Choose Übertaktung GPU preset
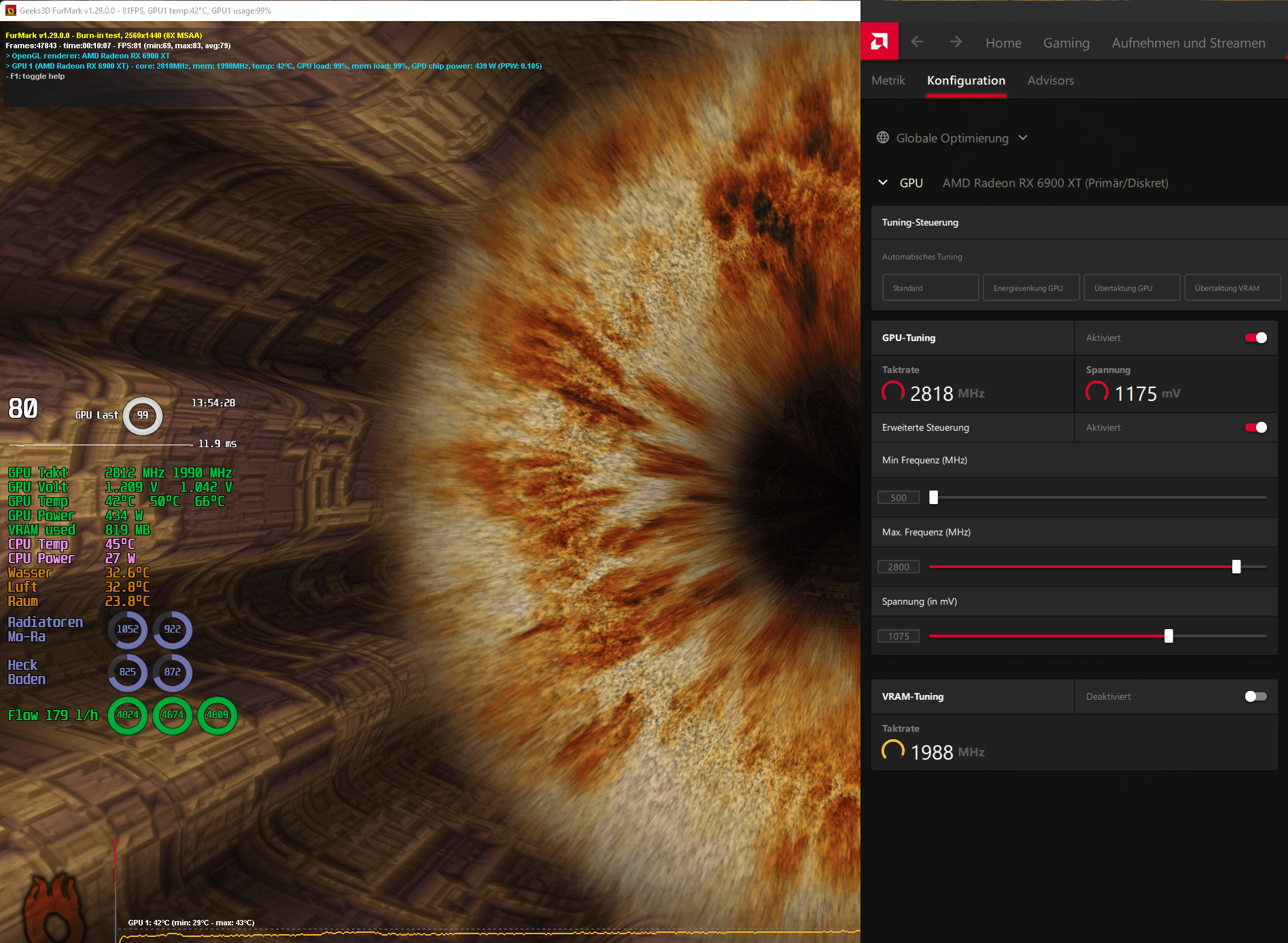The width and height of the screenshot is (1288, 943). [1132, 287]
